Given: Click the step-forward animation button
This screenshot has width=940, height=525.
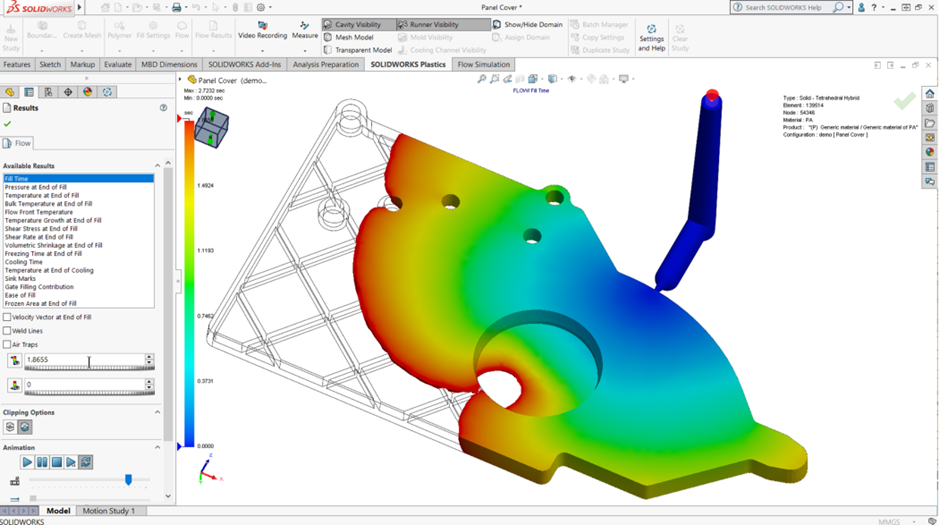Looking at the screenshot, I should pos(71,462).
